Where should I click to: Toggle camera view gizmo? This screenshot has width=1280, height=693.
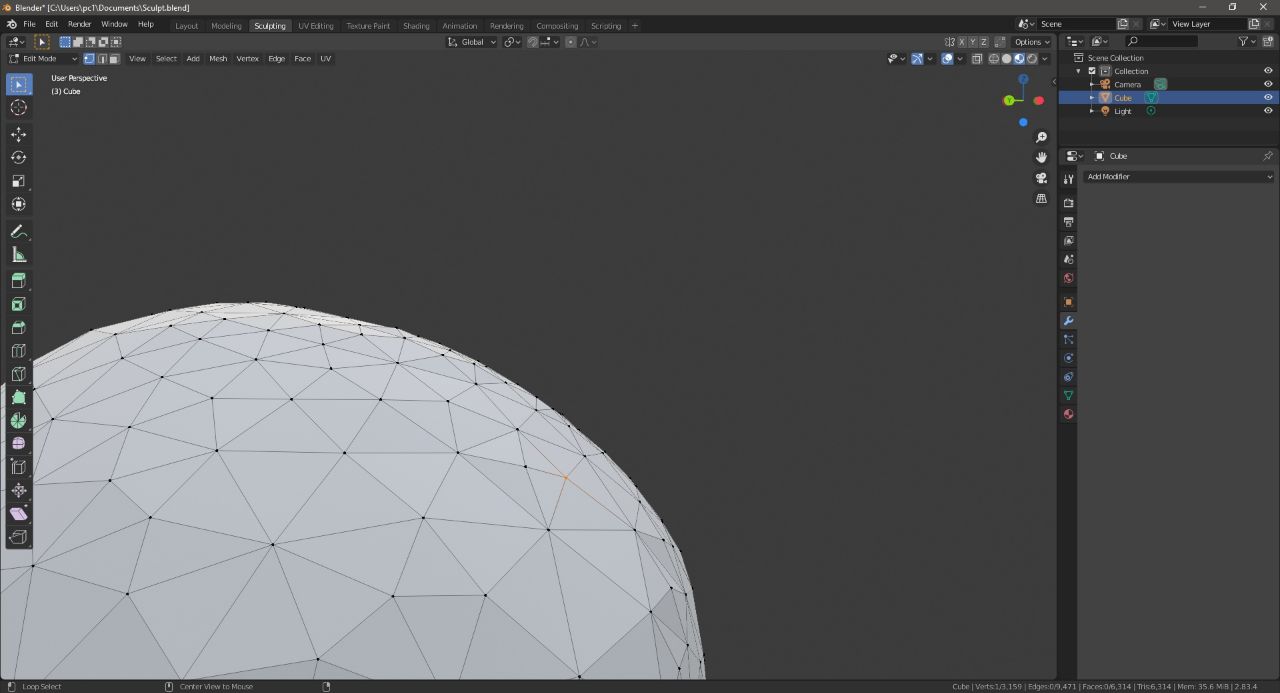point(1041,178)
